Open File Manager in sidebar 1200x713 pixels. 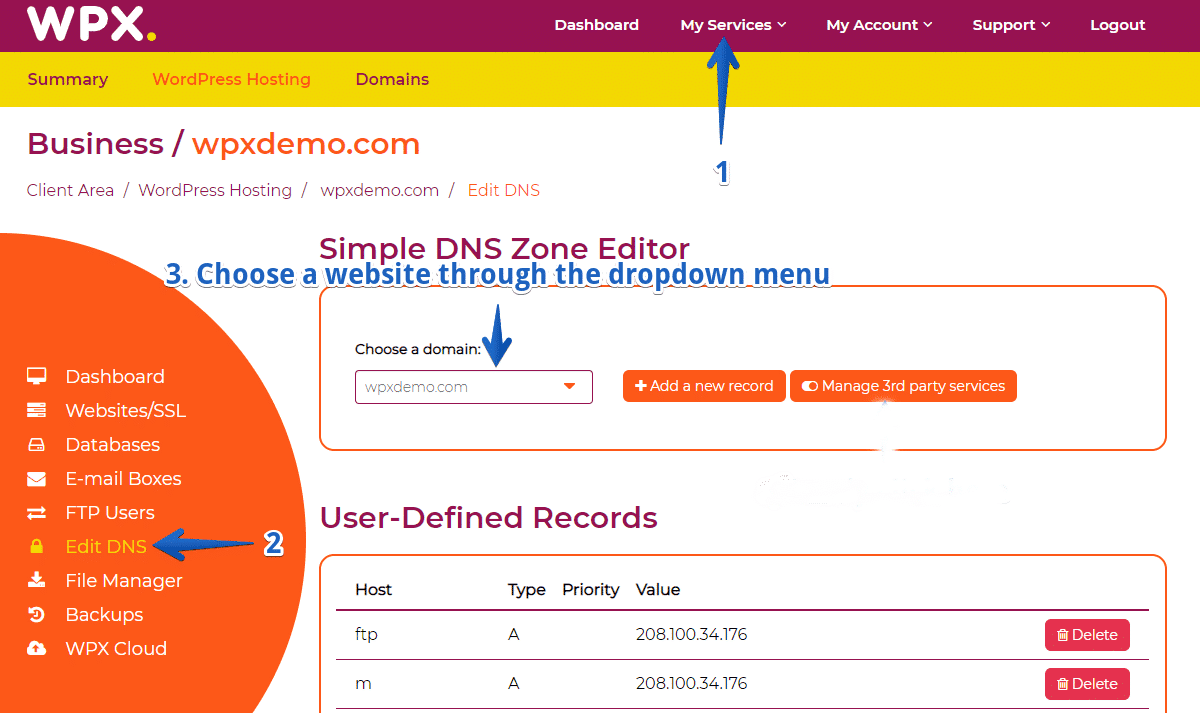click(x=124, y=581)
